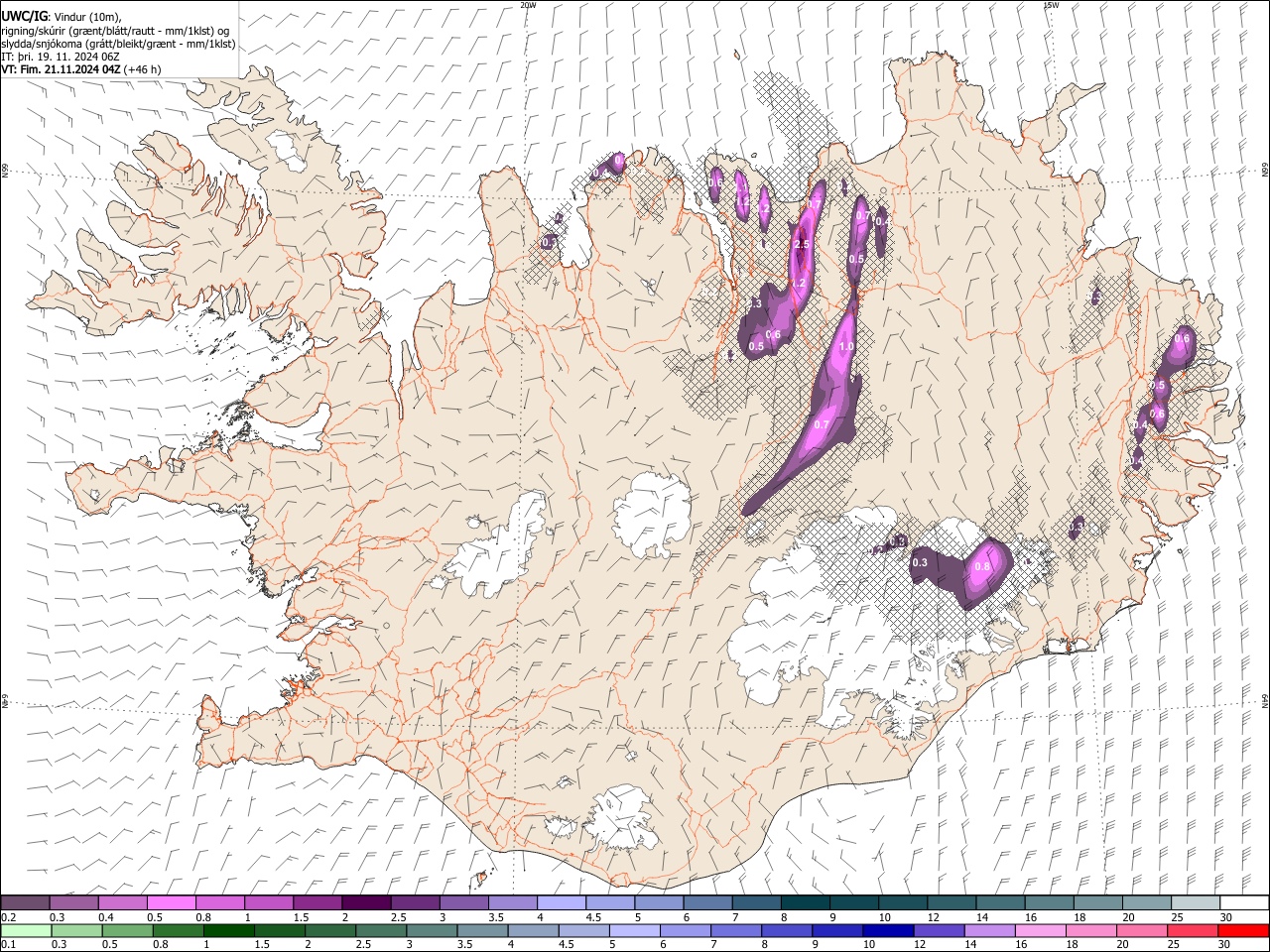Select the bright red 30 rain-scale swatch
The height and width of the screenshot is (952, 1270).
point(1242,931)
